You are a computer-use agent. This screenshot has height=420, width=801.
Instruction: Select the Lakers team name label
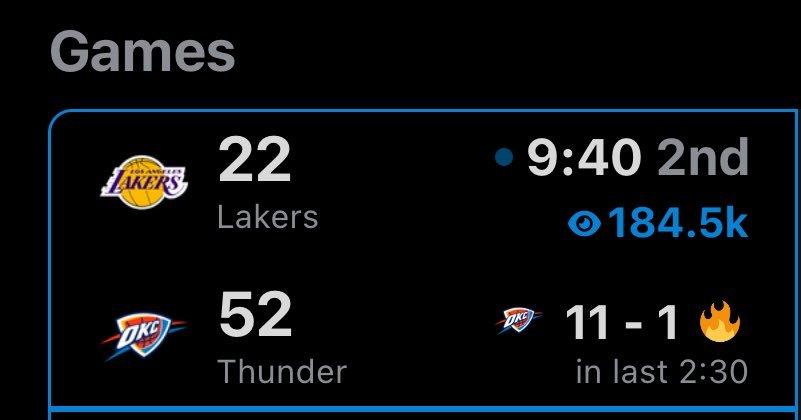(267, 217)
